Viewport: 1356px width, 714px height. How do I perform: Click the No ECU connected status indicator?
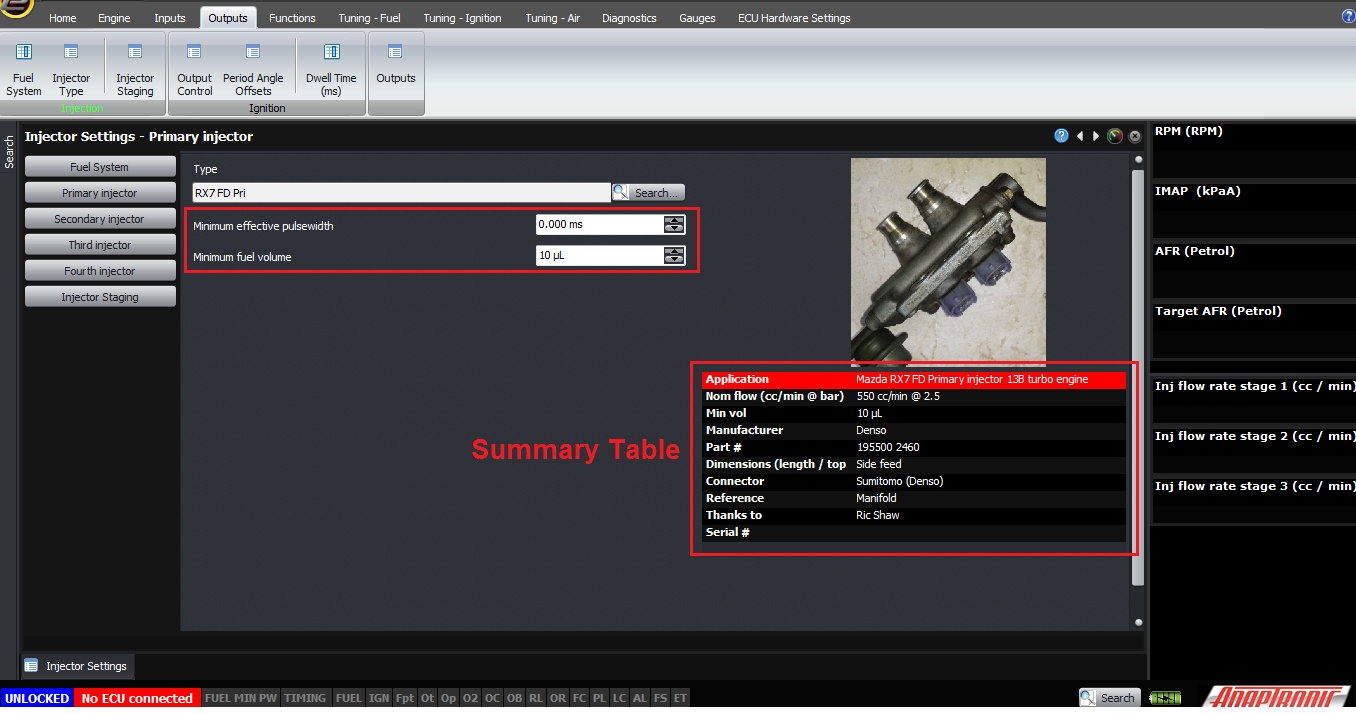[x=137, y=698]
